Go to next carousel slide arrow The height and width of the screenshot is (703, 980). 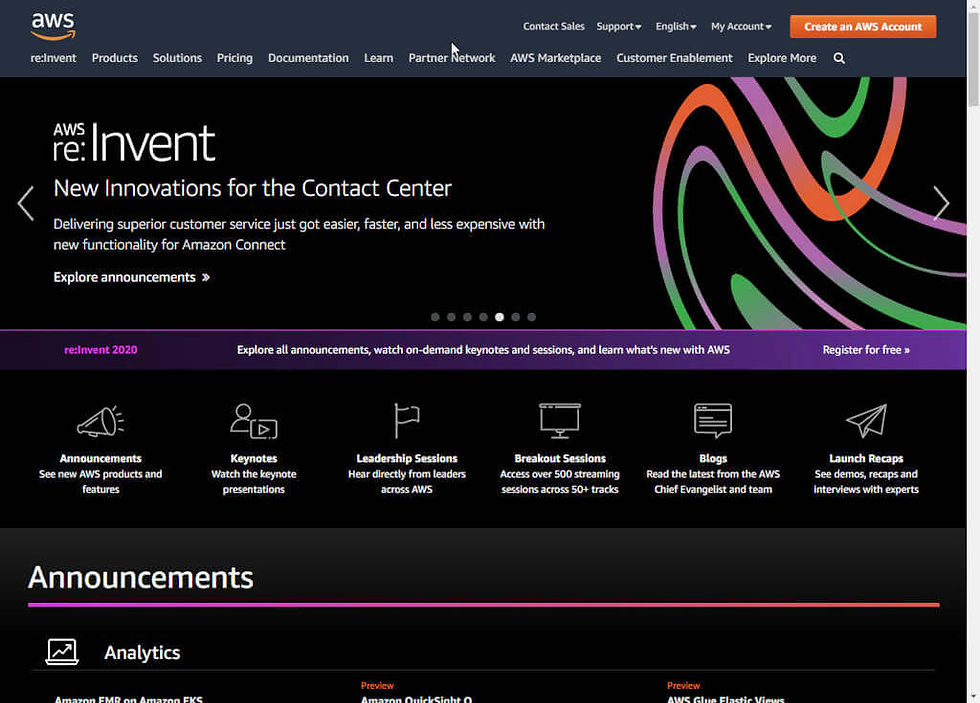pyautogui.click(x=941, y=203)
